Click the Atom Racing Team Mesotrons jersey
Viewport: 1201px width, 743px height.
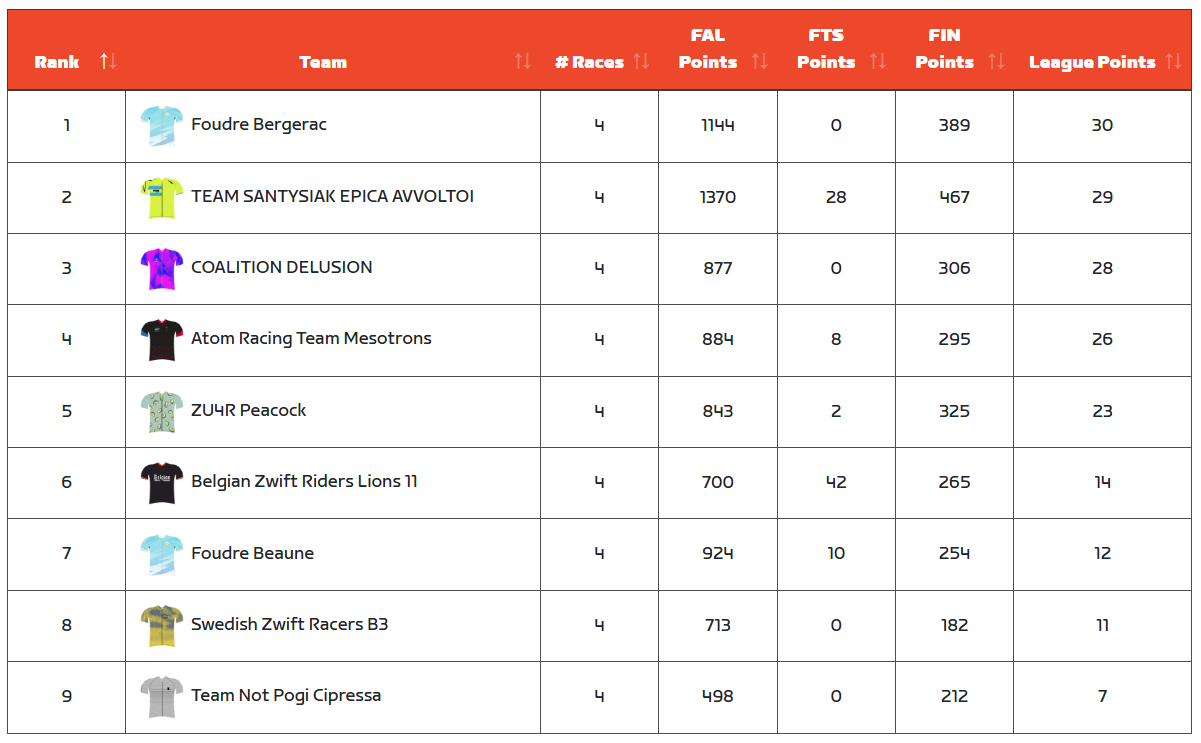[161, 340]
